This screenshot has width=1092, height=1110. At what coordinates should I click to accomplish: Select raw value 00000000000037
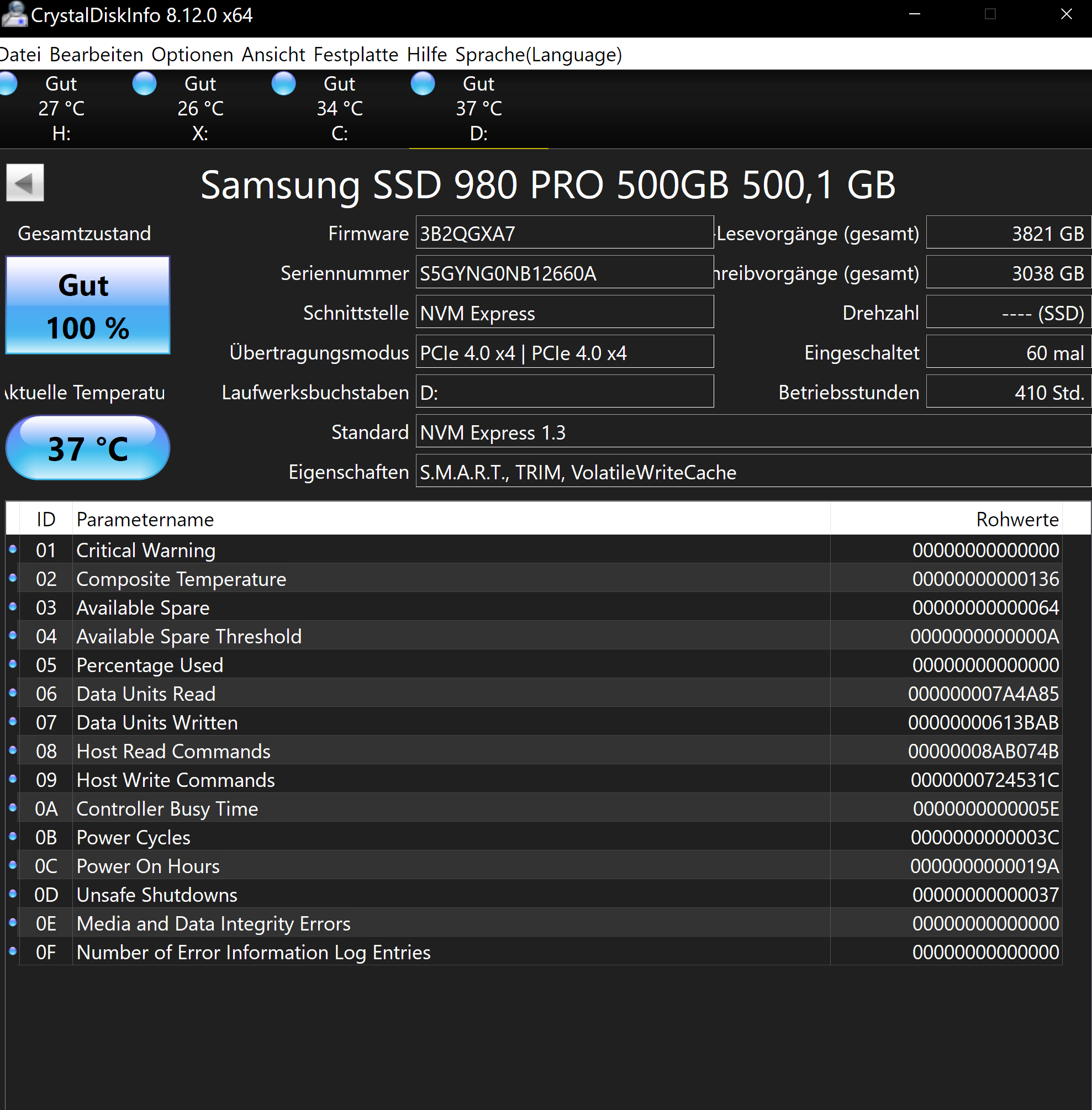985,895
